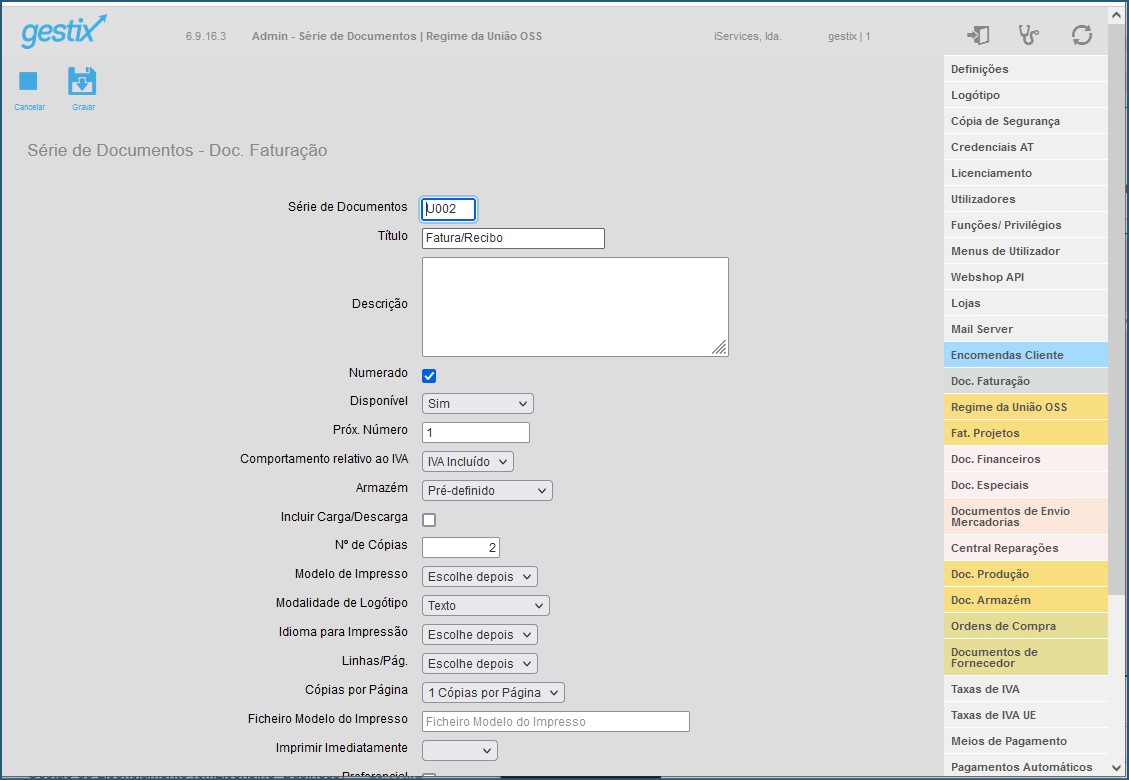Click the Série de Documentos U002 field

[x=449, y=209]
